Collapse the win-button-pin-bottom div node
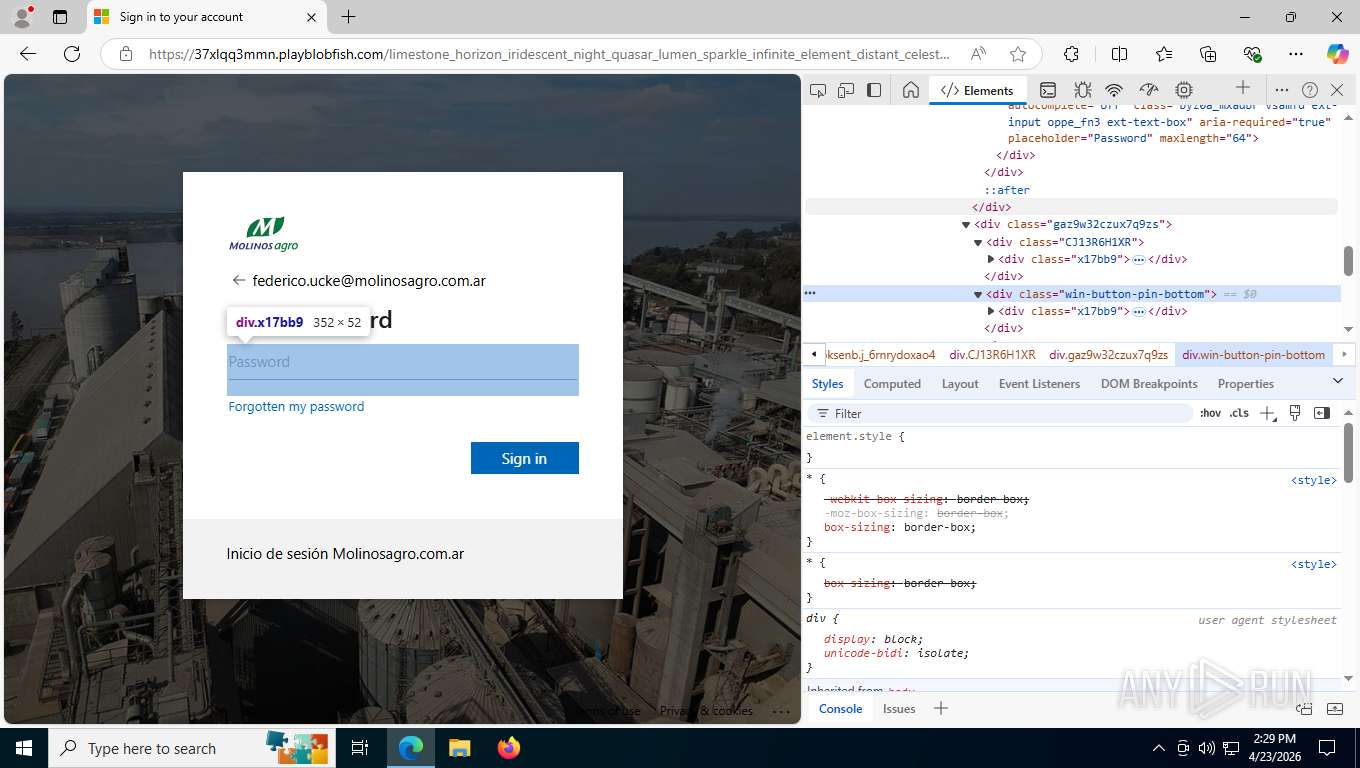 coord(978,294)
